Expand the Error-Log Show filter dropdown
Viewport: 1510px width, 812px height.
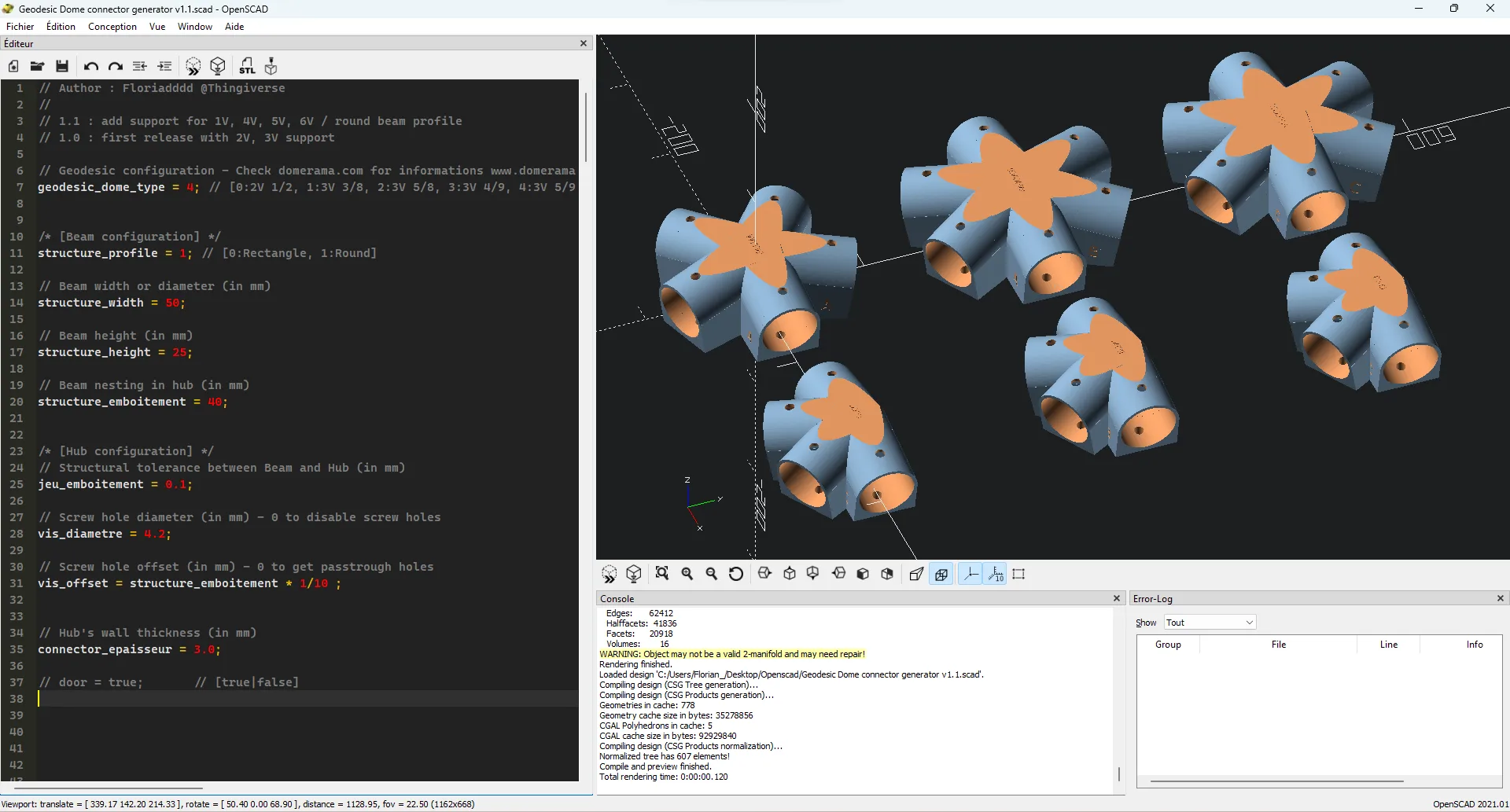1210,623
